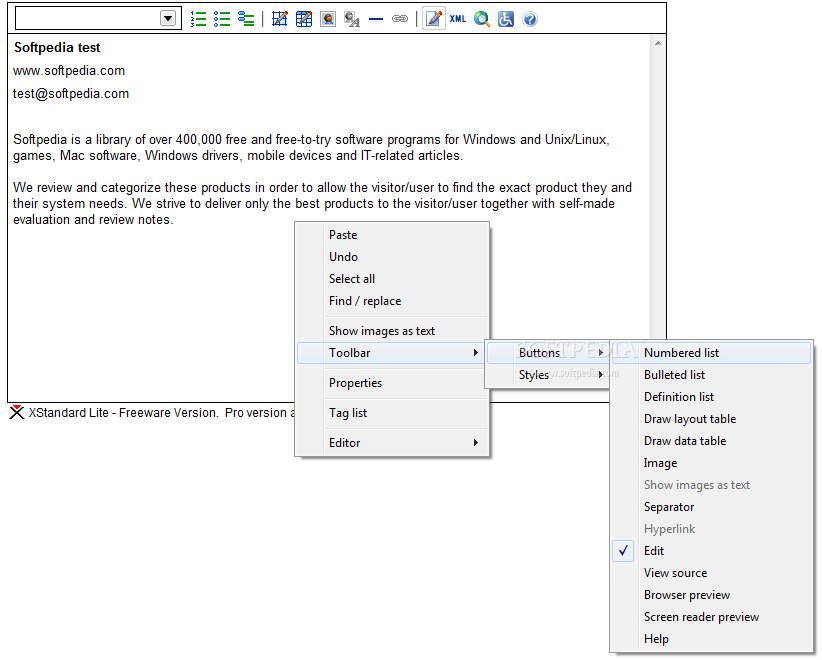Viewport: 822px width, 660px height.
Task: Click the Draw layout table icon
Action: (279, 19)
